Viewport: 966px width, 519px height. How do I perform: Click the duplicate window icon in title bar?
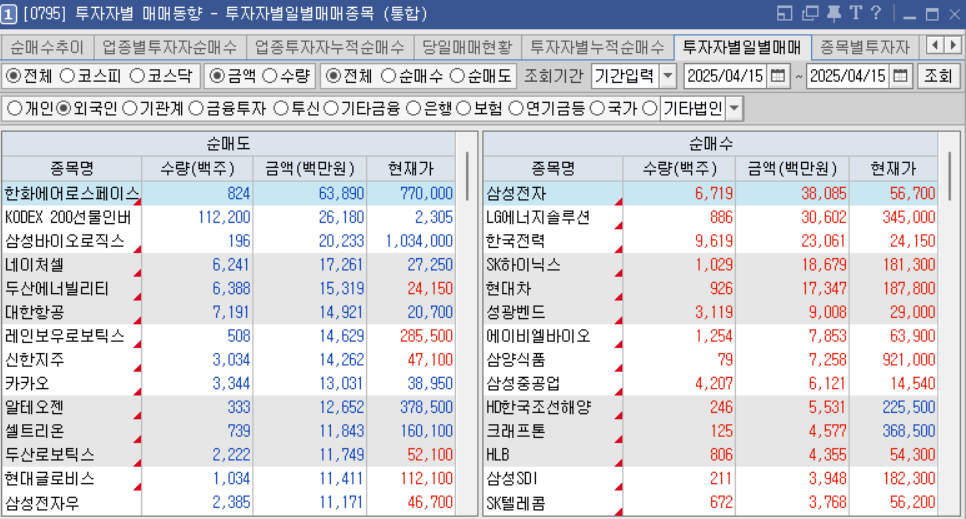pyautogui.click(x=810, y=14)
